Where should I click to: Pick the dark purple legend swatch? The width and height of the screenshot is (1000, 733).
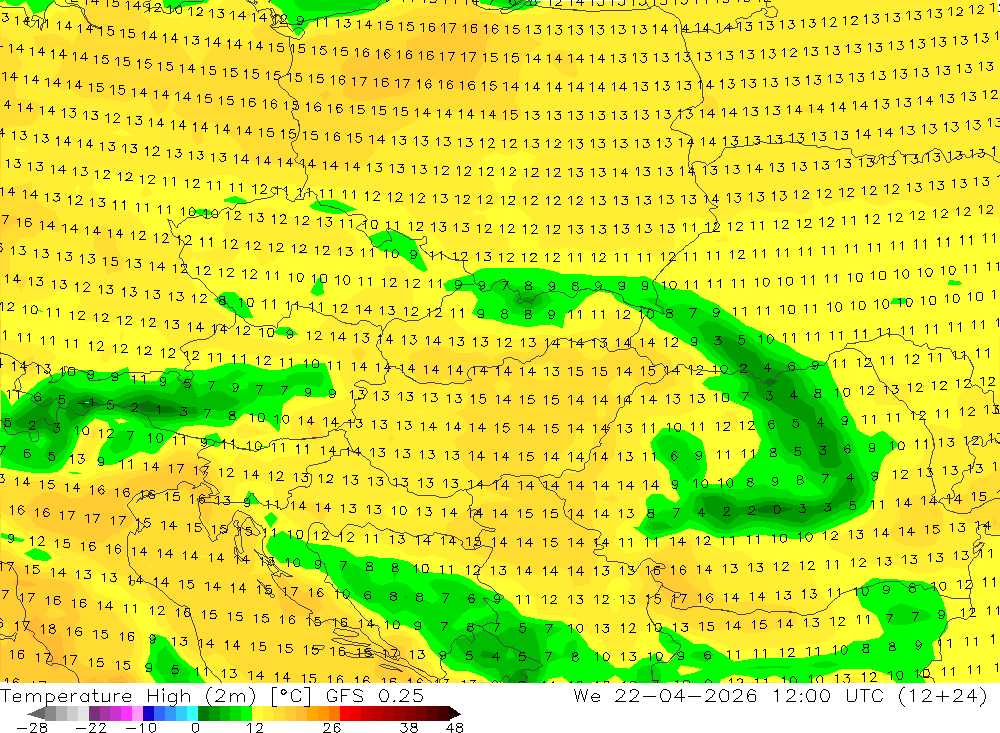pos(94,713)
